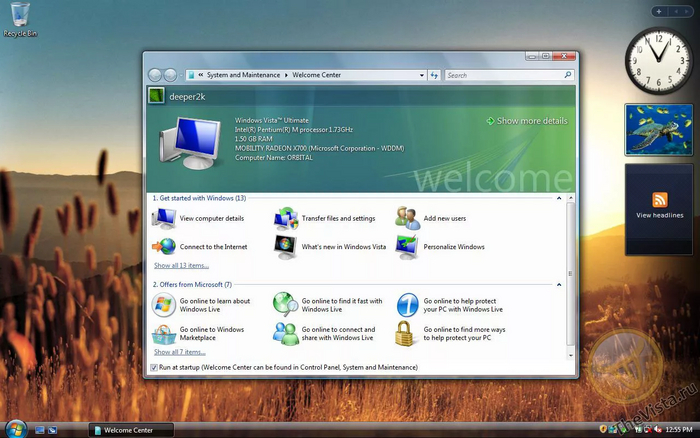Click the learn about Windows Live logo icon
This screenshot has width=700, height=438.
point(164,305)
